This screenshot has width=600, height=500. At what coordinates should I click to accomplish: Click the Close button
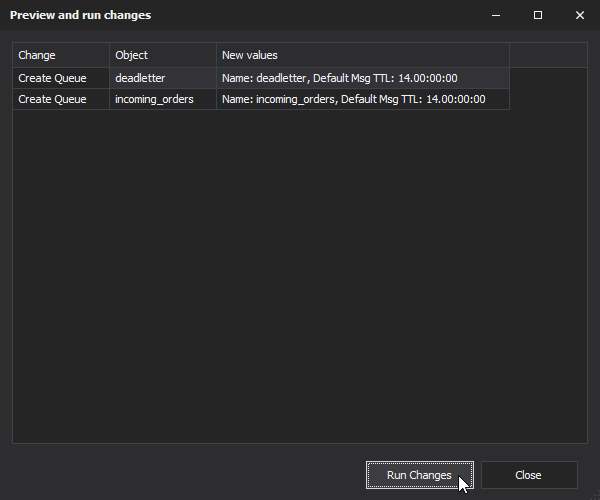pyautogui.click(x=529, y=475)
